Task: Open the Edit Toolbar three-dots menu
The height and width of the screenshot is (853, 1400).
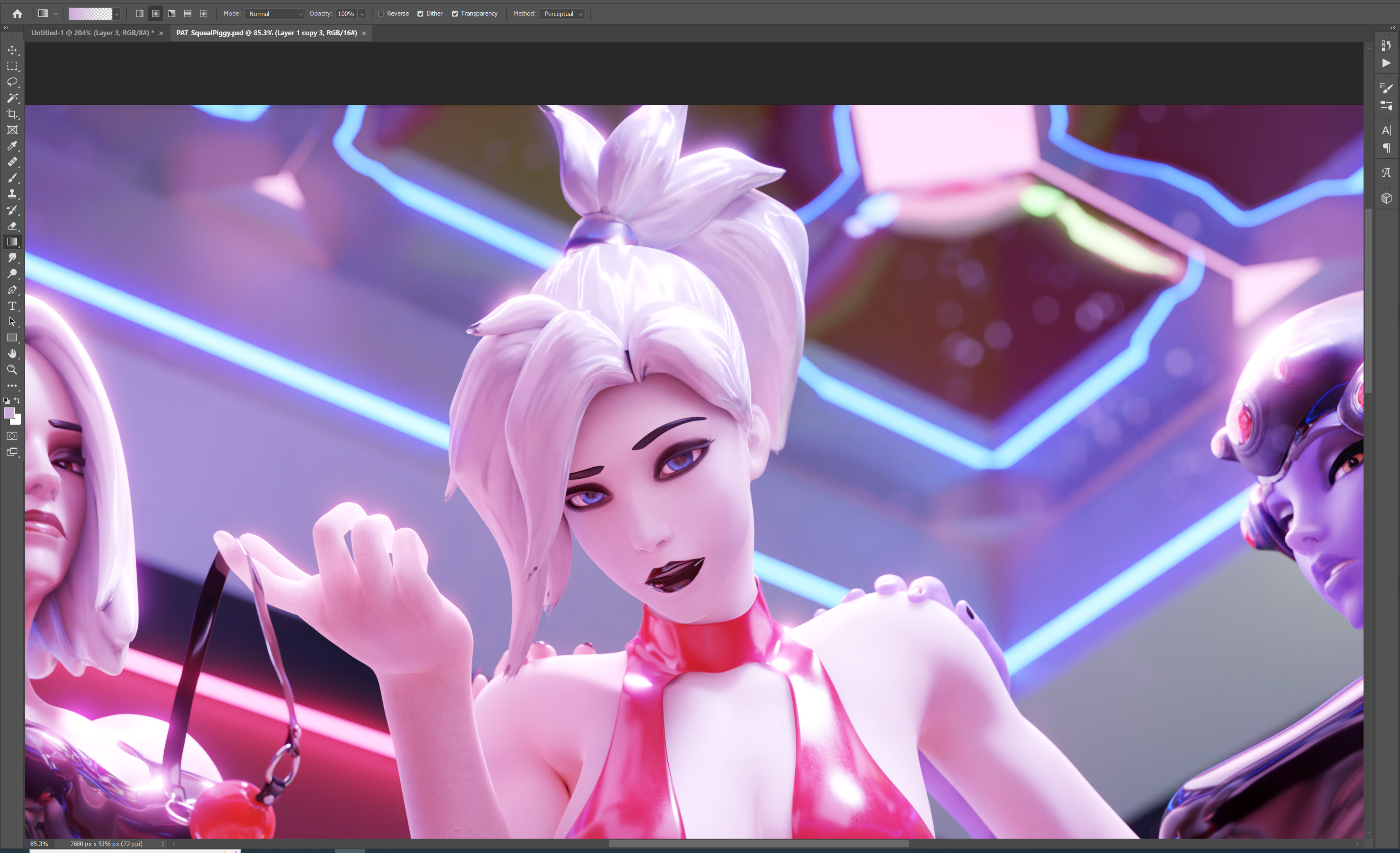Action: tap(12, 385)
